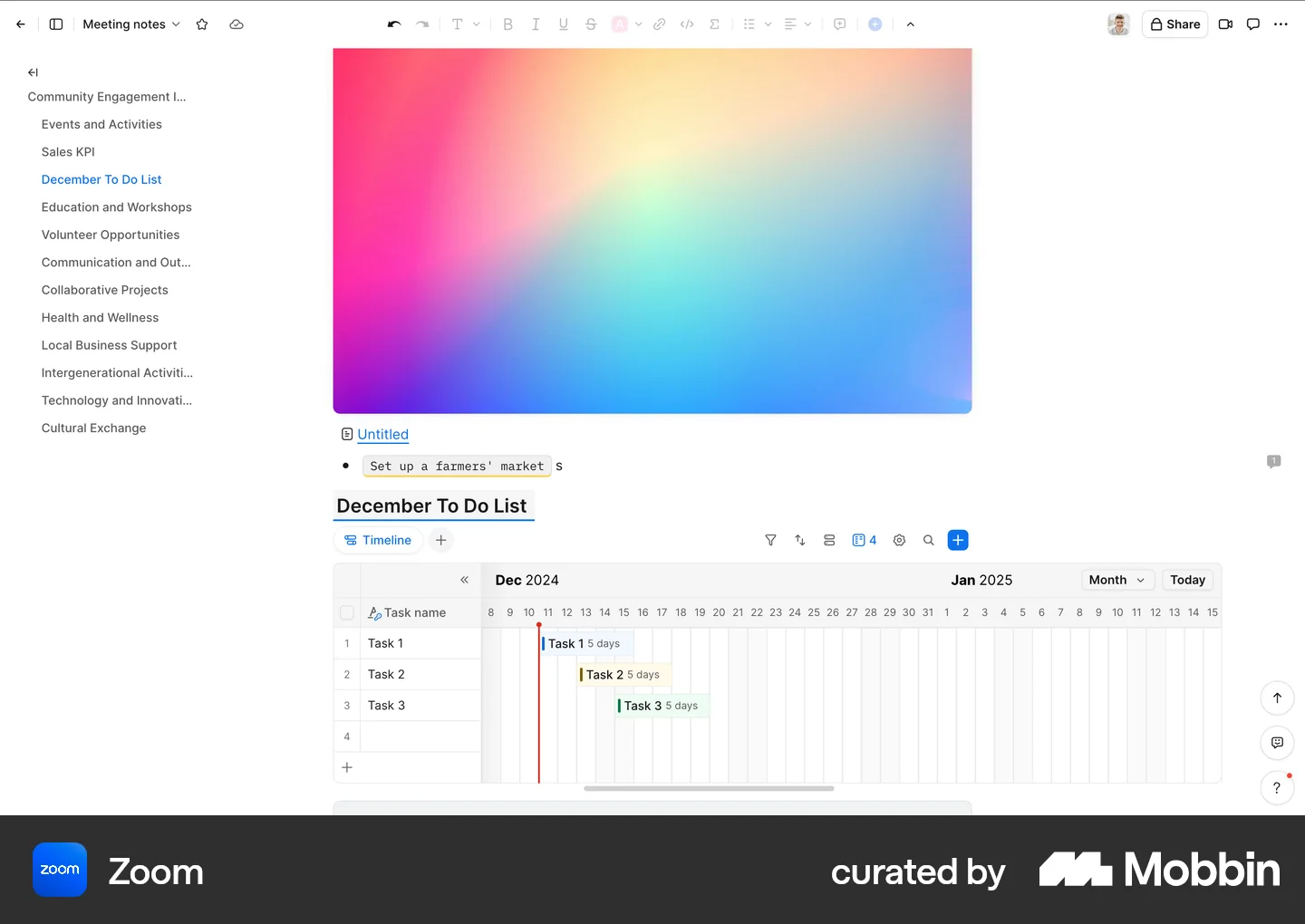
Task: Add a new record with blue plus
Action: coord(958,540)
